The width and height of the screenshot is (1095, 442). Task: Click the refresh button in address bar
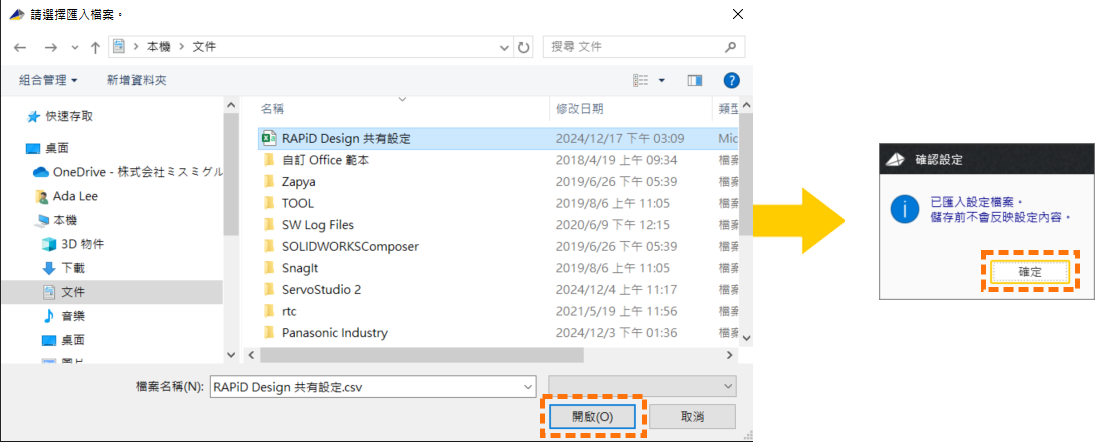pos(524,47)
